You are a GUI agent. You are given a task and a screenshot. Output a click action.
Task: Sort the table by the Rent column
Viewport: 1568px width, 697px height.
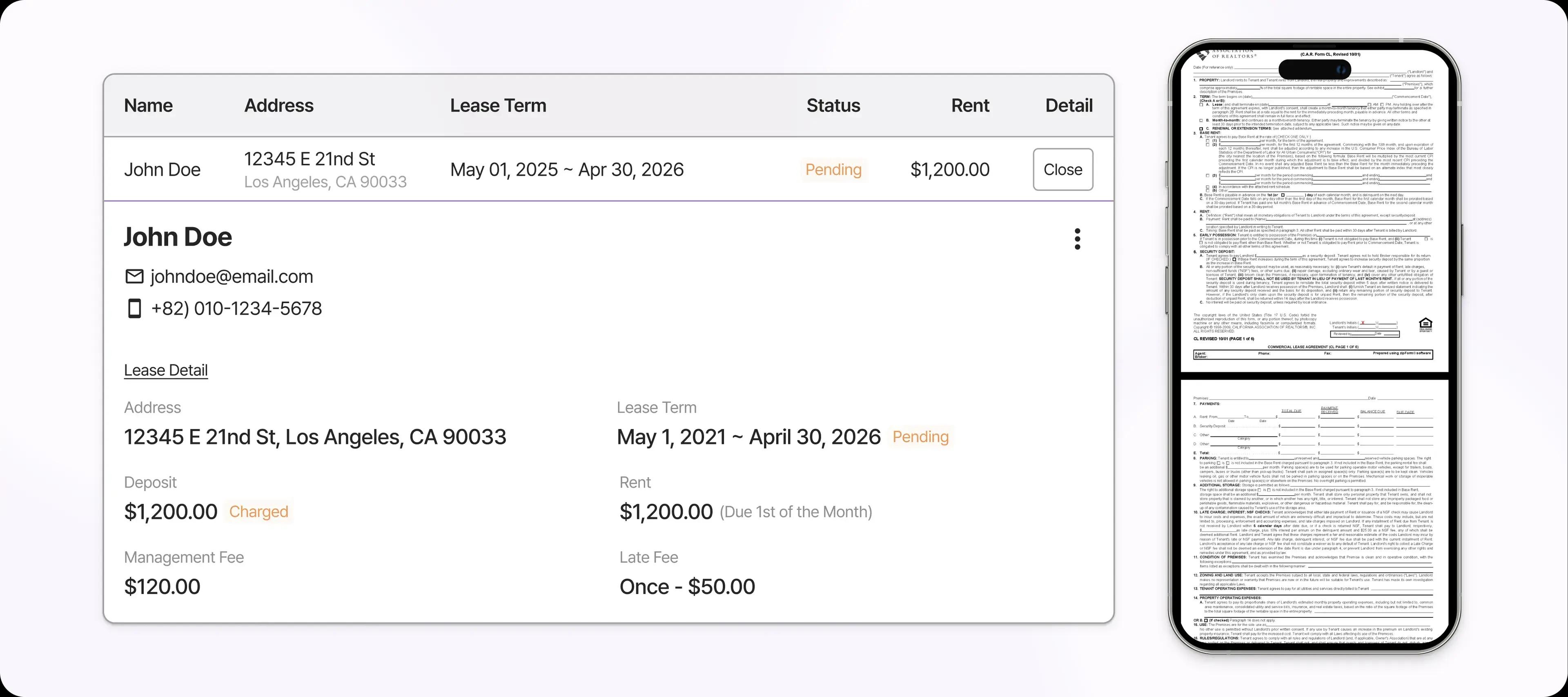tap(970, 105)
